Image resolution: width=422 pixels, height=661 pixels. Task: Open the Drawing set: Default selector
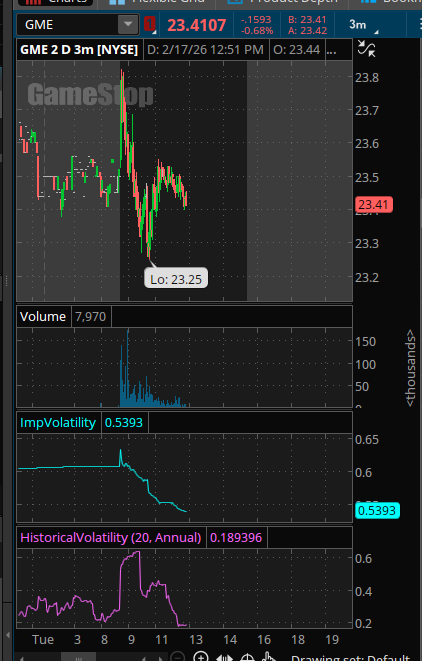(x=351, y=658)
